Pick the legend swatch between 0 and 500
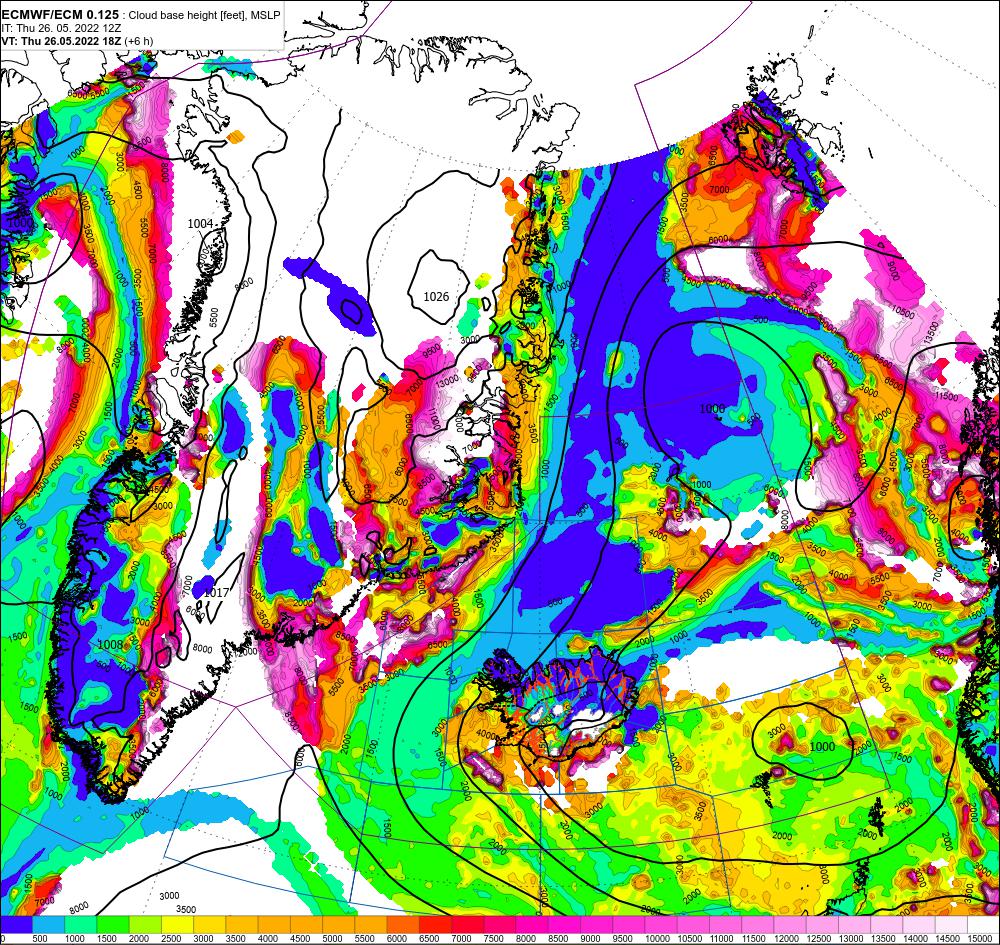This screenshot has height=945, width=1000. (16, 926)
